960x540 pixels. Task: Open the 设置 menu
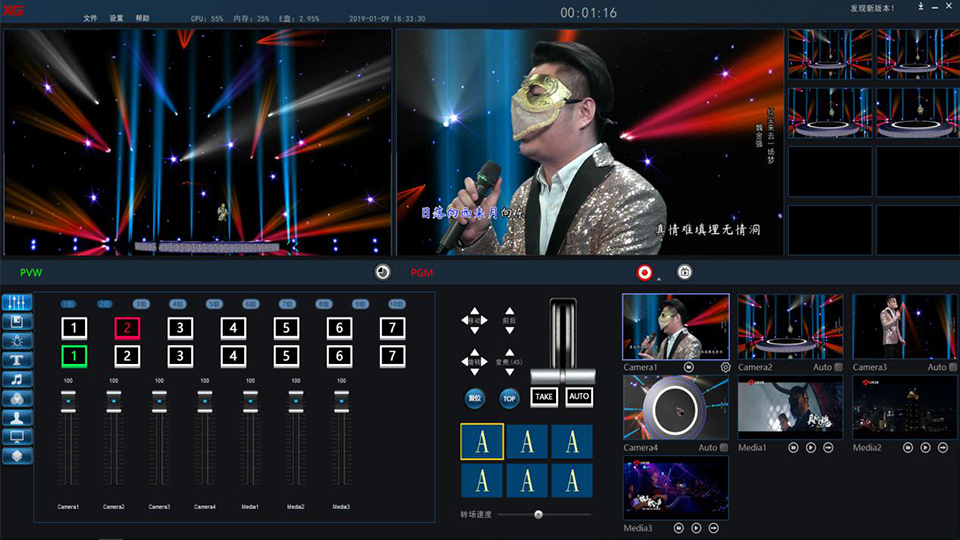[117, 18]
